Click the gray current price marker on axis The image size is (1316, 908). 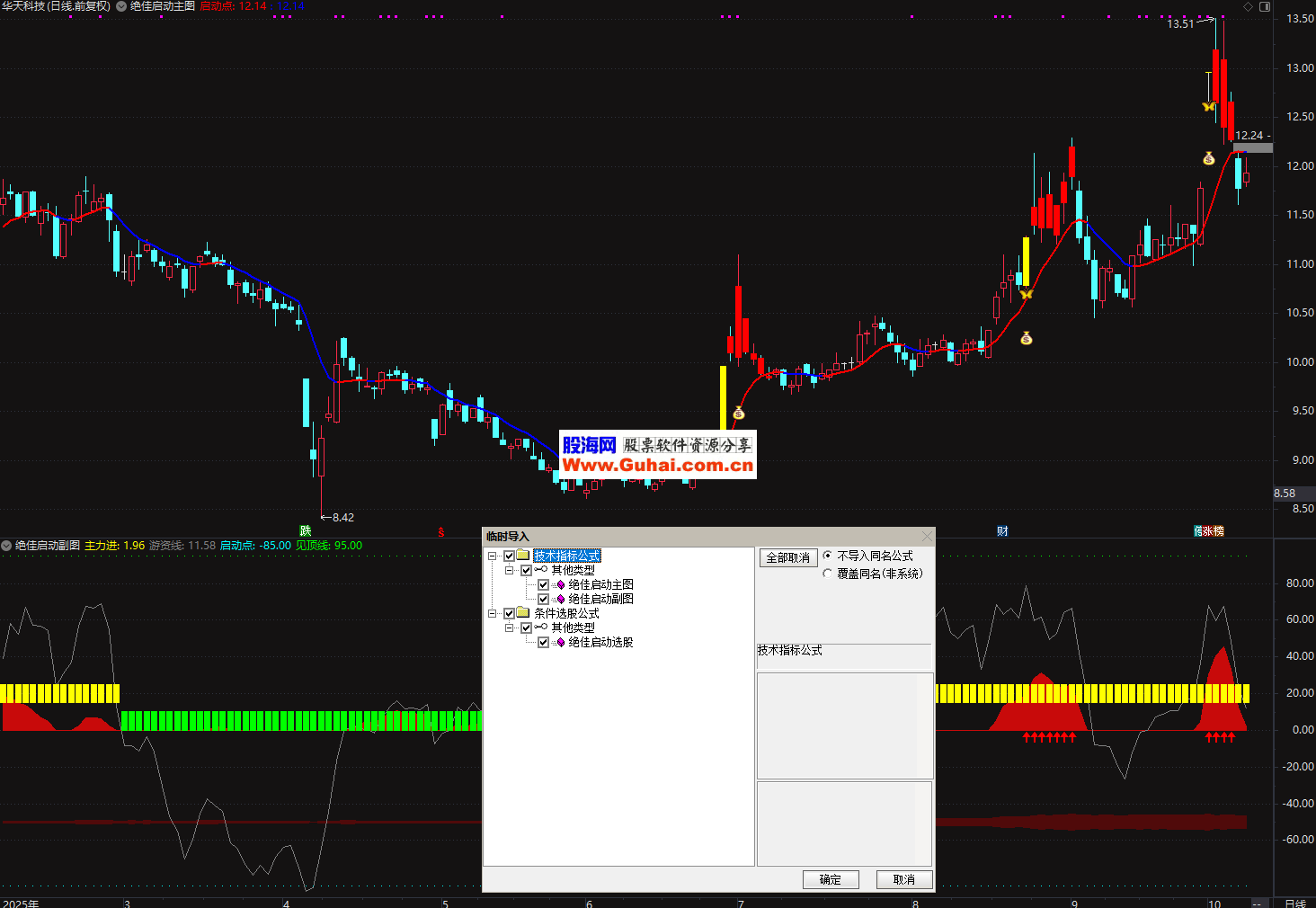tap(1253, 147)
